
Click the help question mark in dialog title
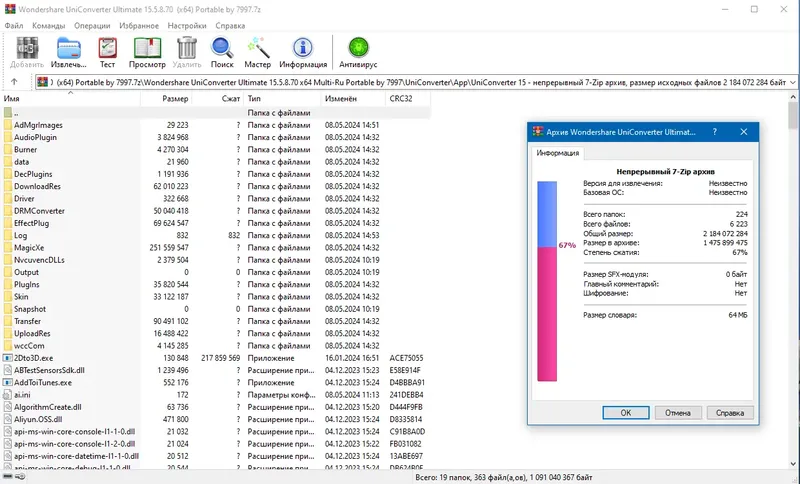click(714, 132)
